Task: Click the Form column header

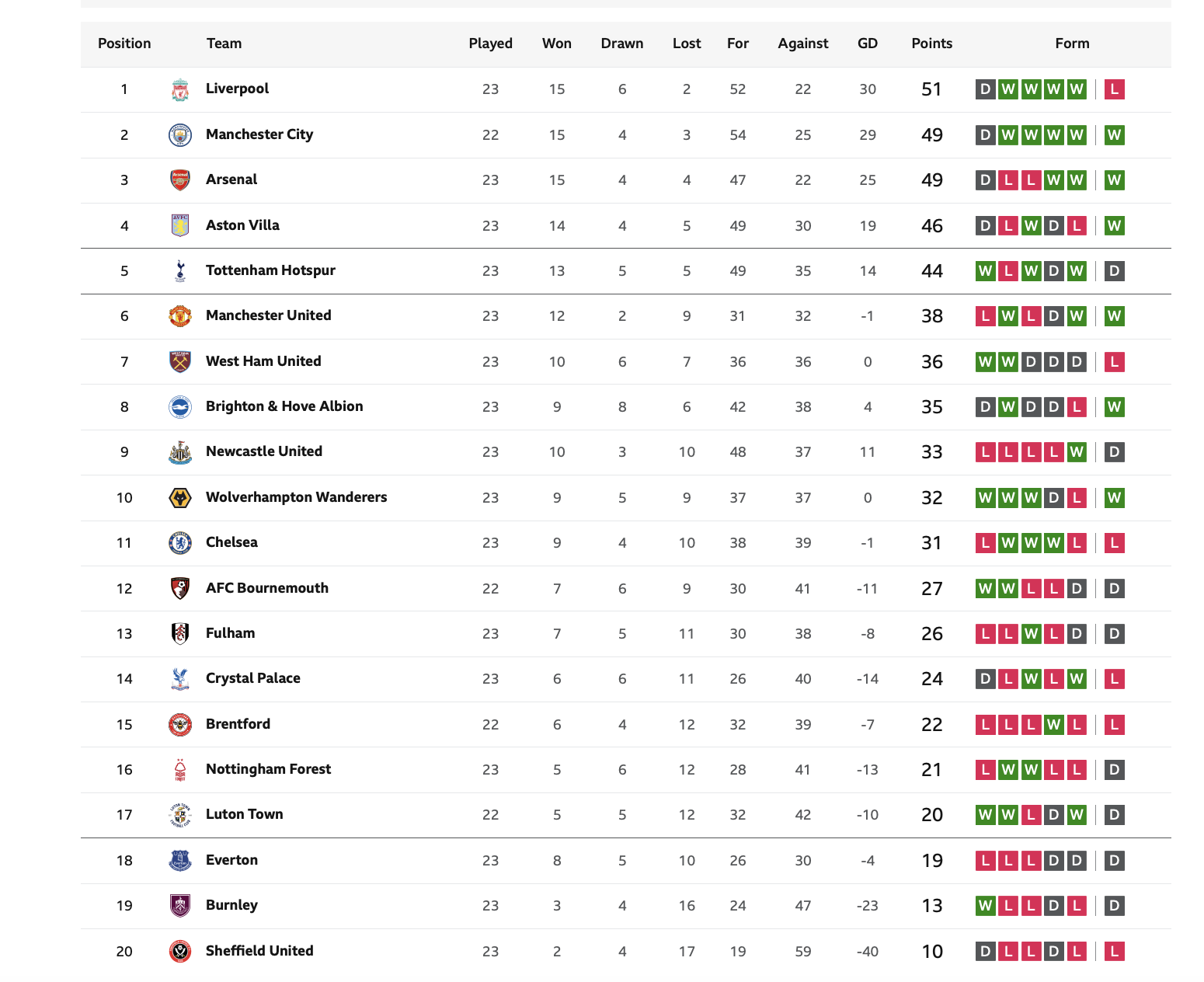Action: point(1072,44)
